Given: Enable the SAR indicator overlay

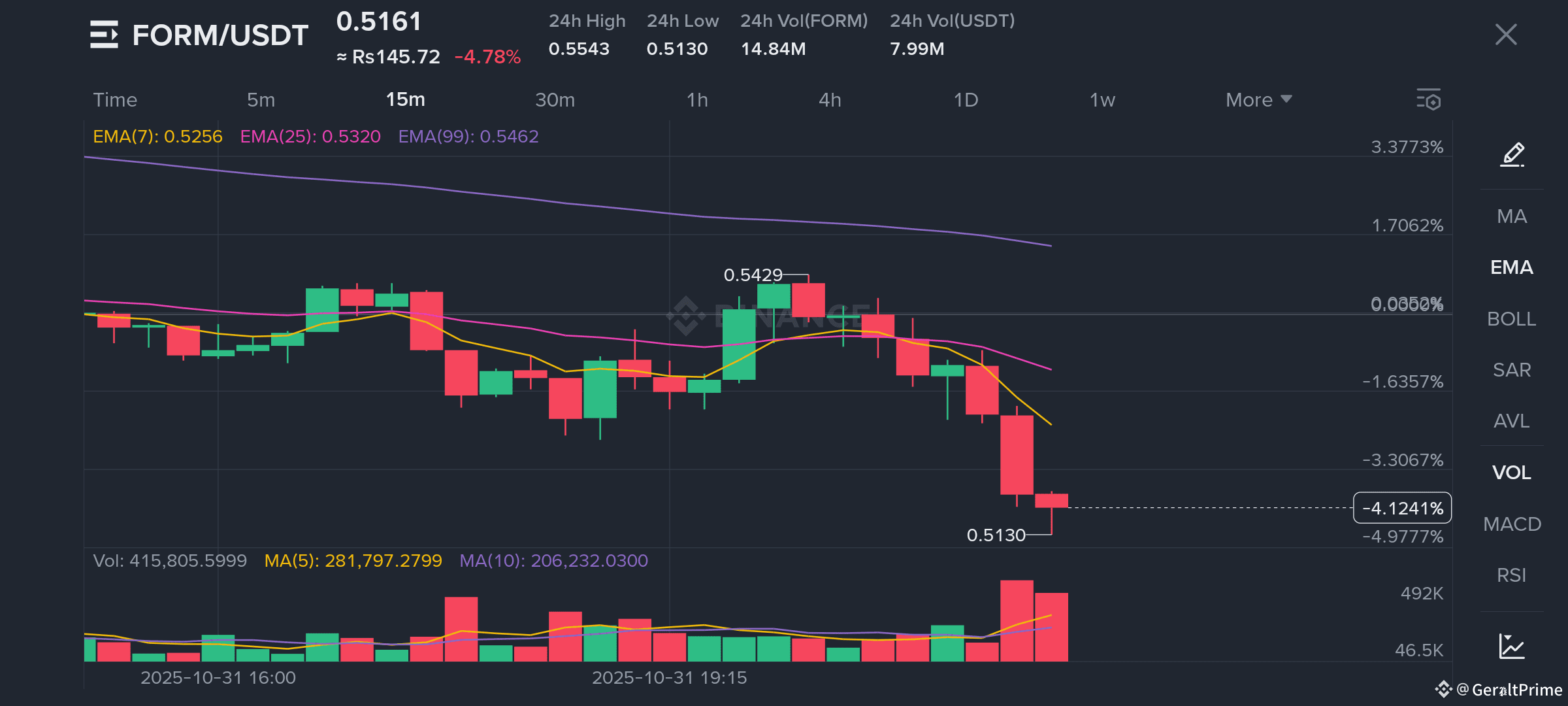Looking at the screenshot, I should [1511, 370].
